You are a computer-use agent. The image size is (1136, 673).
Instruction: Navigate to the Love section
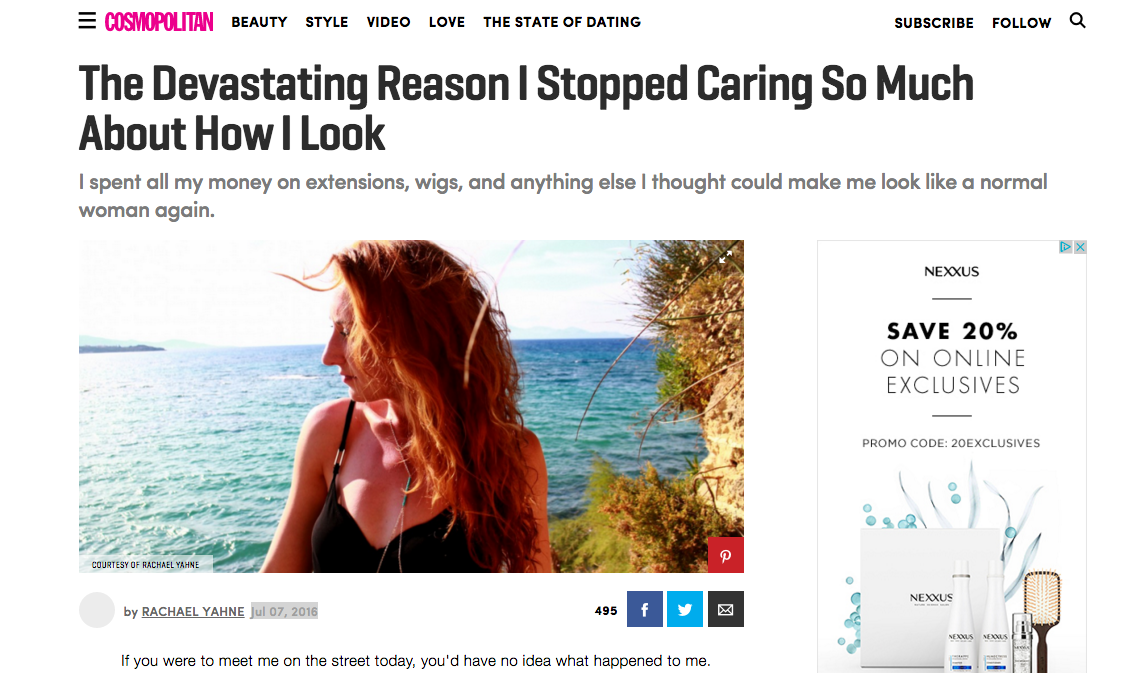tap(447, 22)
